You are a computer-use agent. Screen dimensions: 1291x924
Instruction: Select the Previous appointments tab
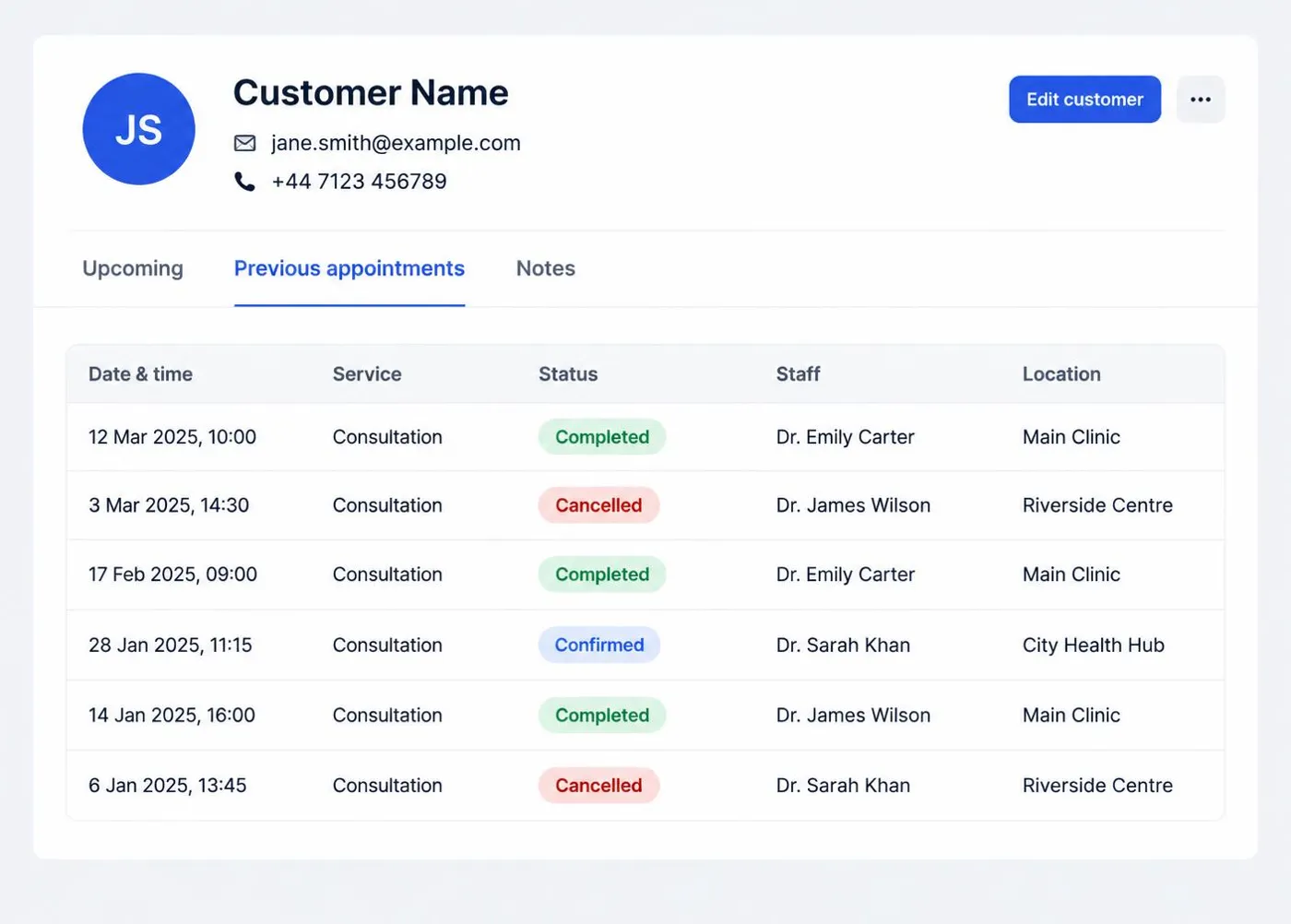349,268
